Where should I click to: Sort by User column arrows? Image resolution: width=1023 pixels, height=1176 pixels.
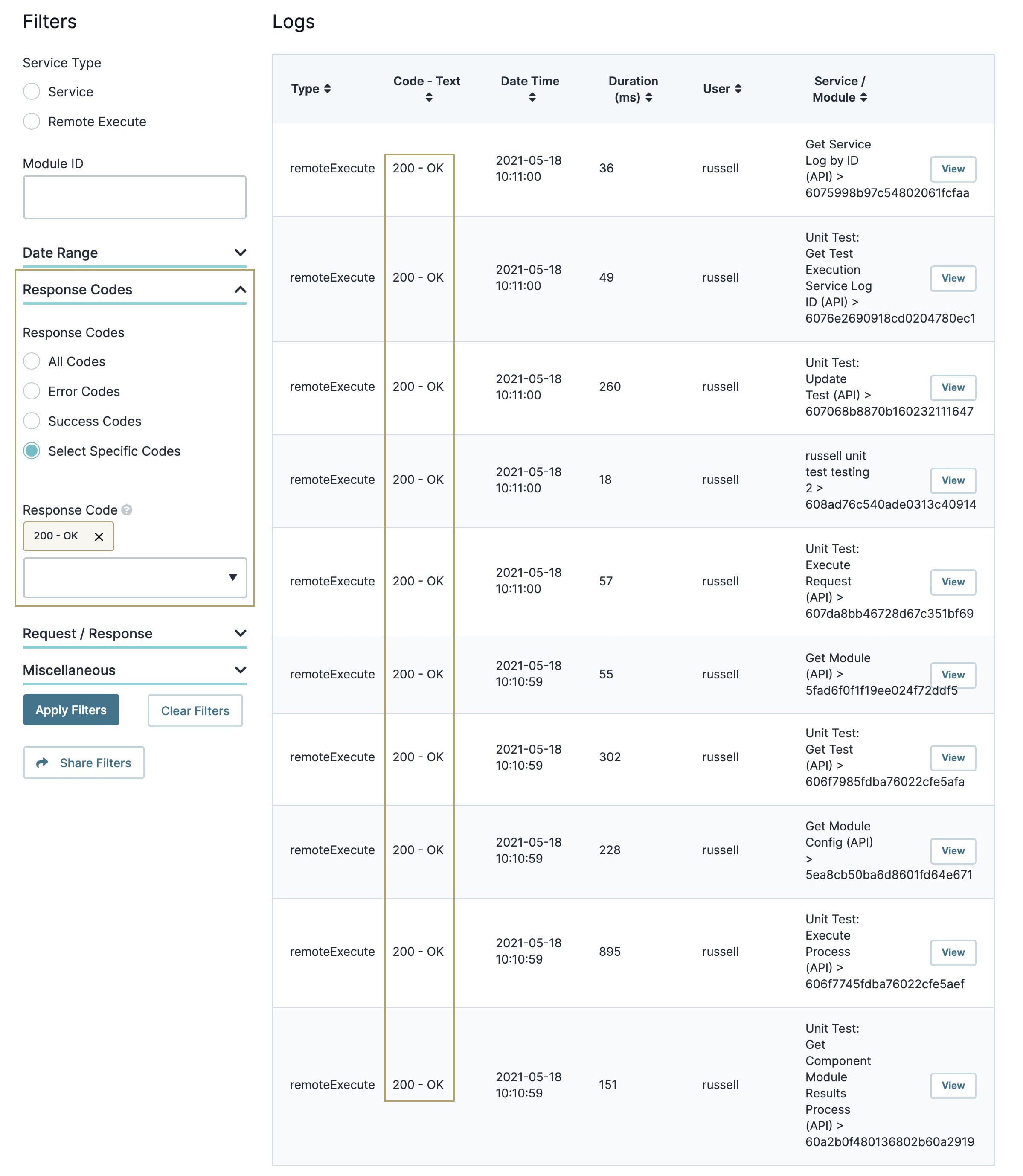[x=738, y=89]
